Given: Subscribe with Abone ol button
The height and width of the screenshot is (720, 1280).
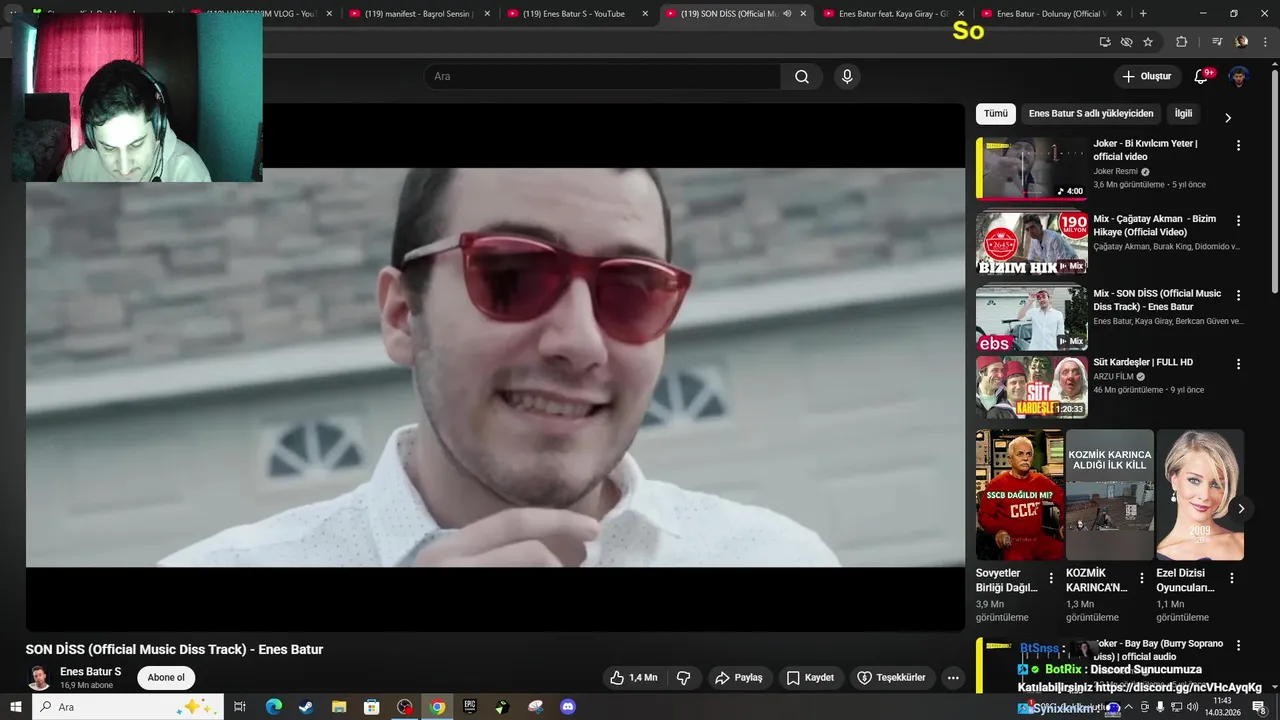Looking at the screenshot, I should point(166,677).
